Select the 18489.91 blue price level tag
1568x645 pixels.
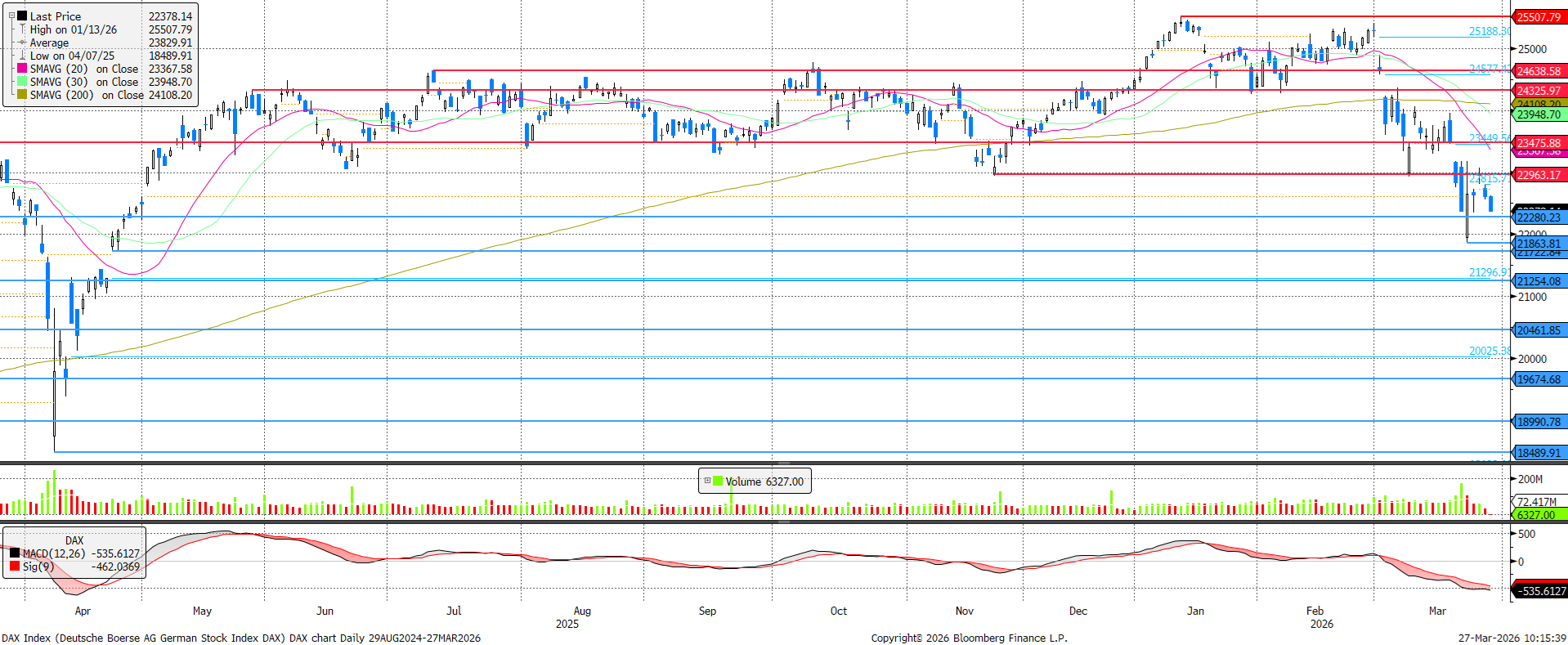pos(1539,453)
